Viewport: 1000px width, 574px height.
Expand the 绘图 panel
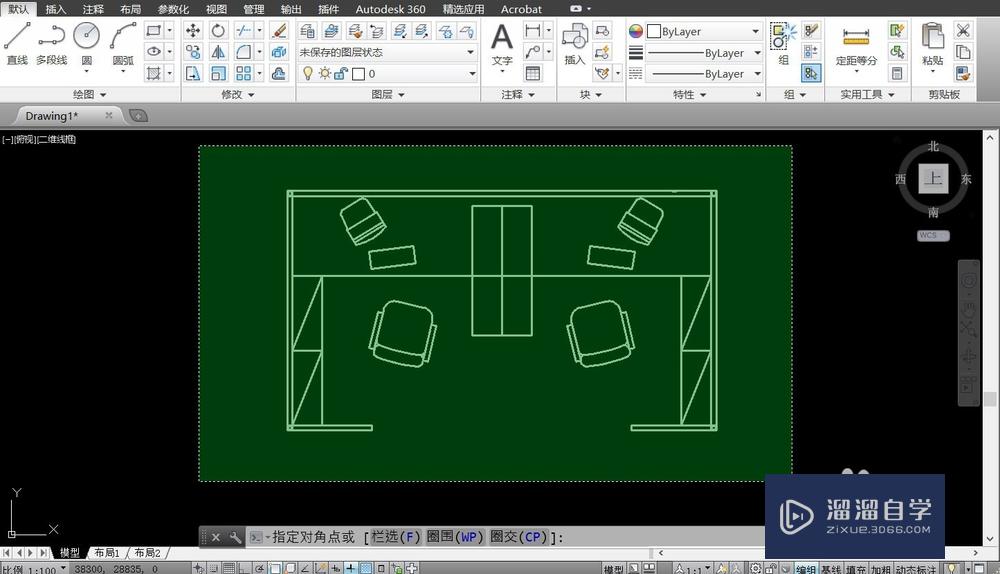point(89,94)
